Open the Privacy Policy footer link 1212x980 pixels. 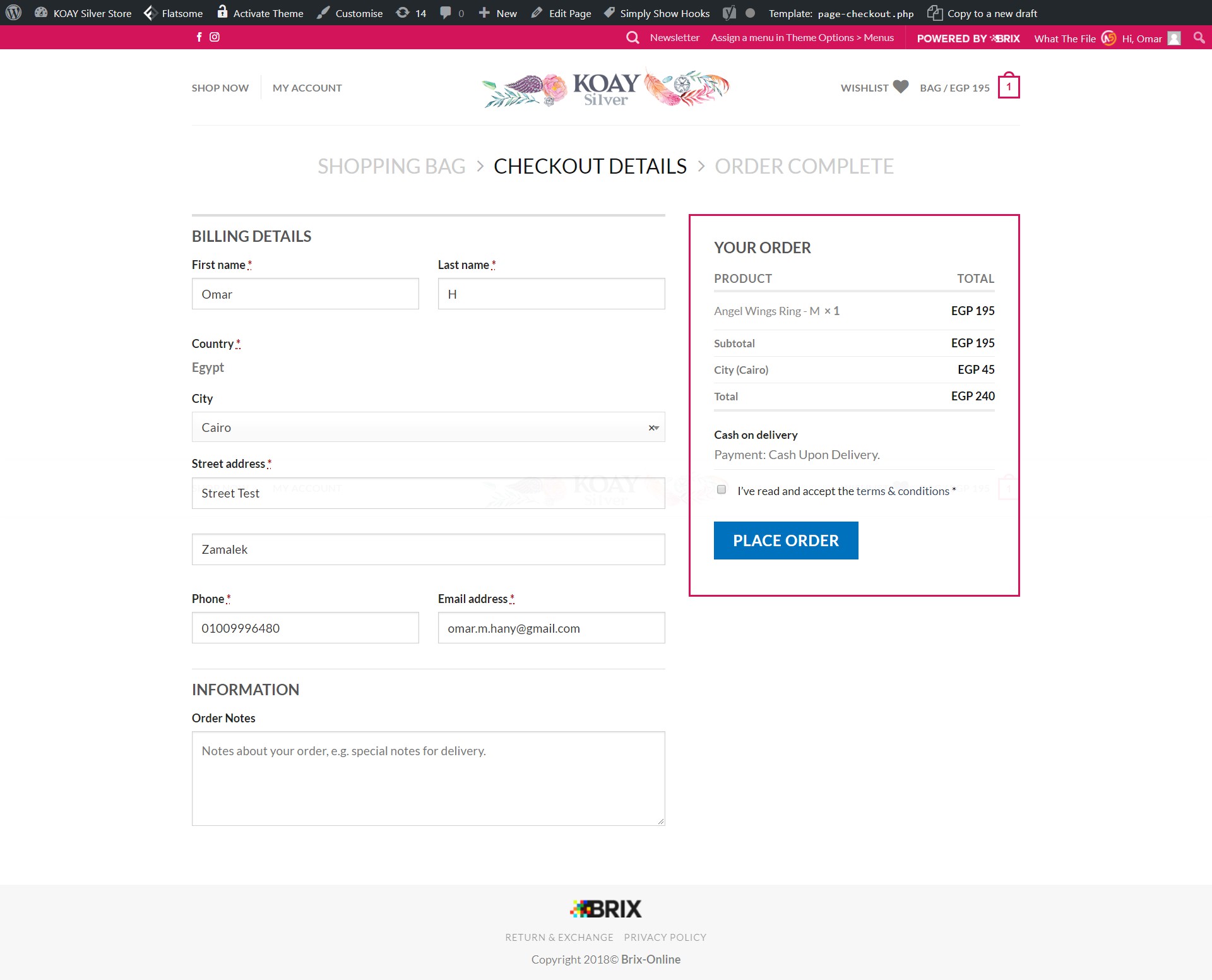665,938
